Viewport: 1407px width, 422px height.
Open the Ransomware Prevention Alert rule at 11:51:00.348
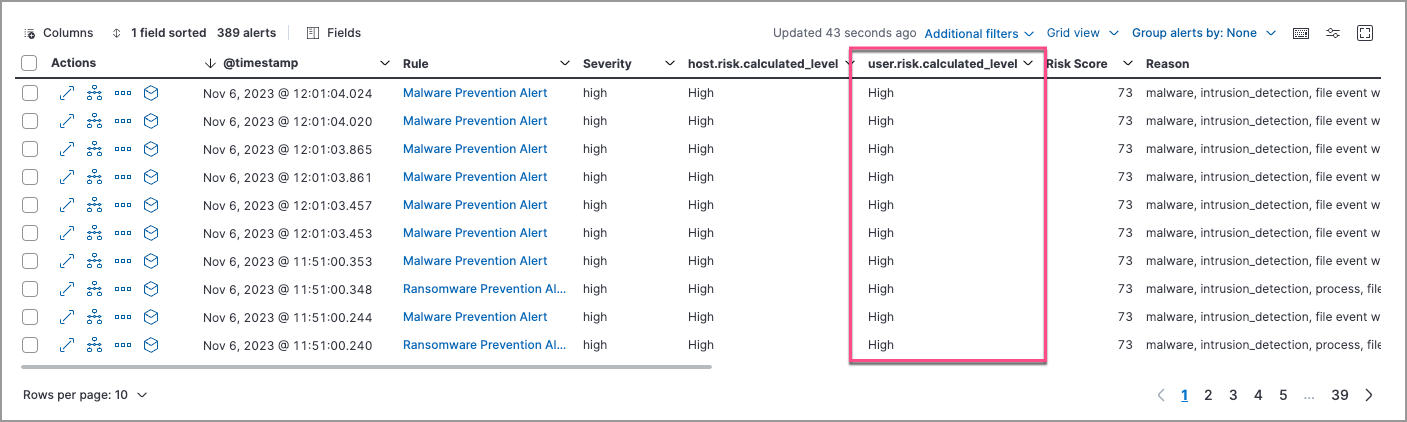(x=484, y=289)
